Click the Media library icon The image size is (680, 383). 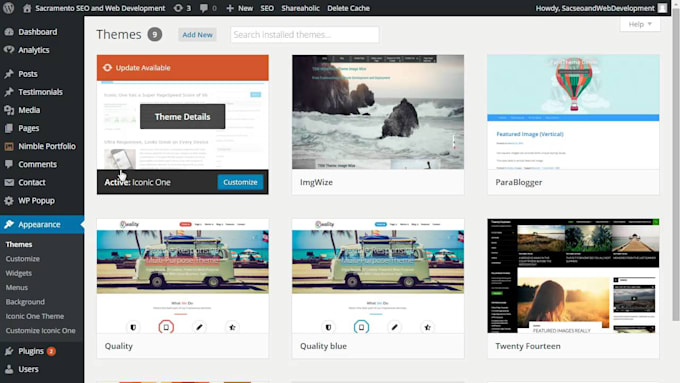coord(9,110)
